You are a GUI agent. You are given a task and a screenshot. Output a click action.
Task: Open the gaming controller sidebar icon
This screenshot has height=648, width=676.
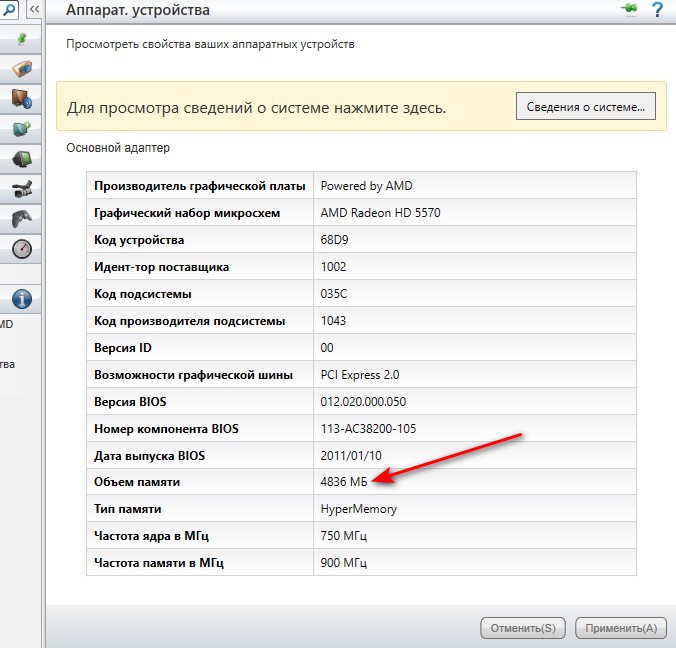pyautogui.click(x=22, y=219)
